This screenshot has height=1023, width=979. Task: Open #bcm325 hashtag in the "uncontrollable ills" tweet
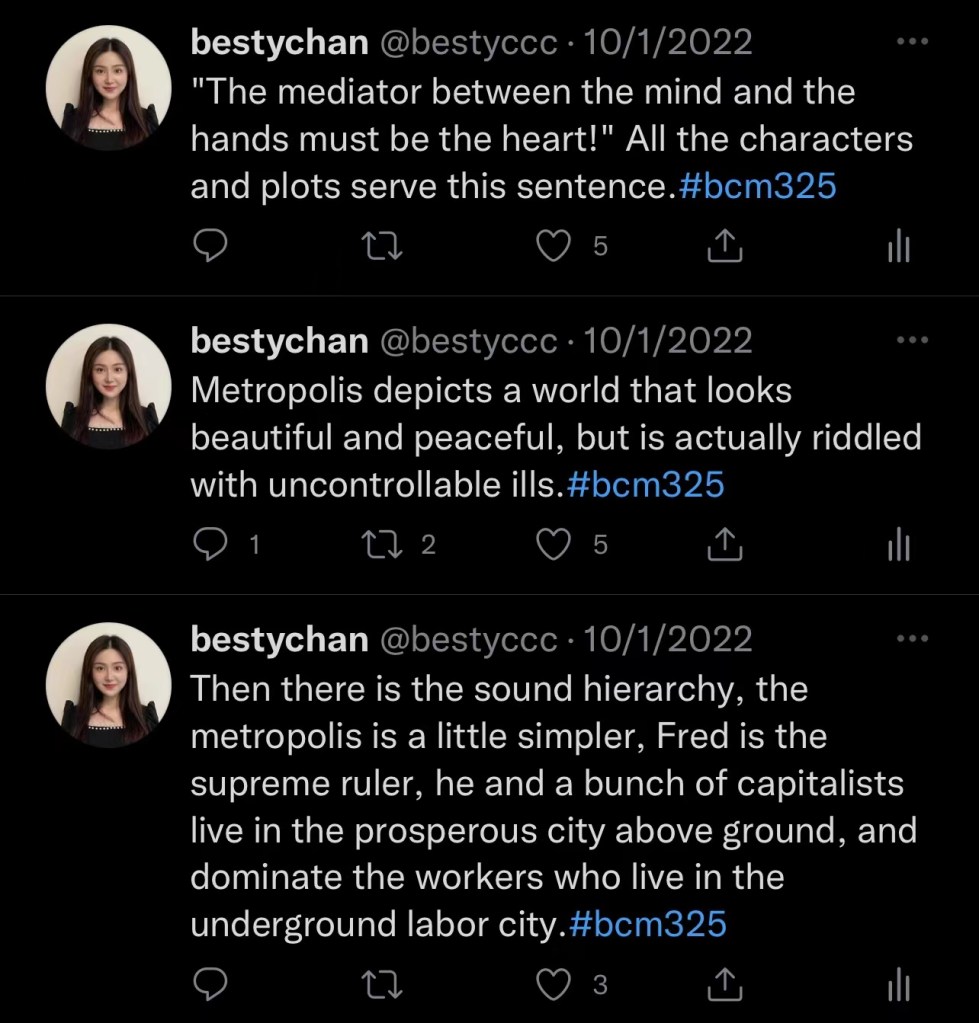(x=644, y=486)
